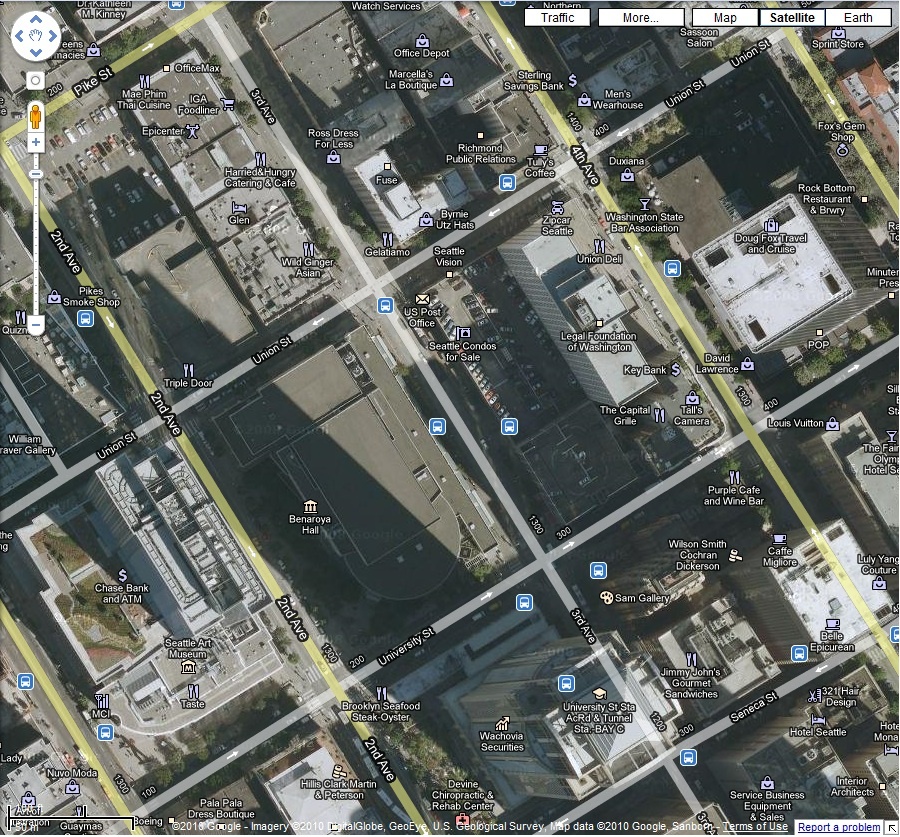Click Mae Phim Thai Cuisine restaurant icon
Viewport: 900px width, 837px height.
pos(145,82)
